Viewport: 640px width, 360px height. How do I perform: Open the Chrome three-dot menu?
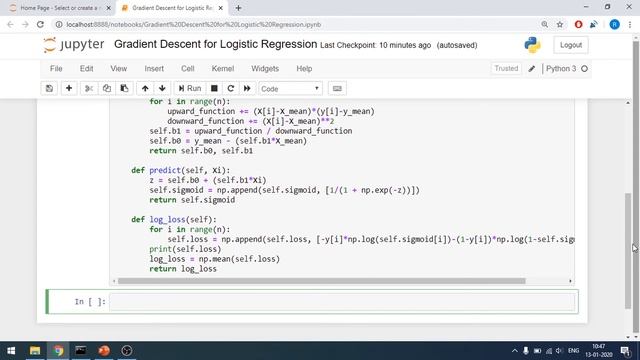[x=630, y=24]
